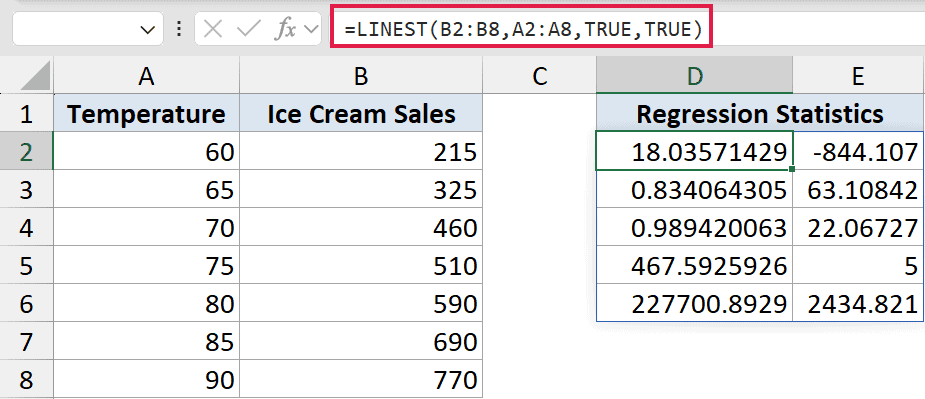Select the sales cell showing 690
Image resolution: width=925 pixels, height=399 pixels.
[361, 341]
